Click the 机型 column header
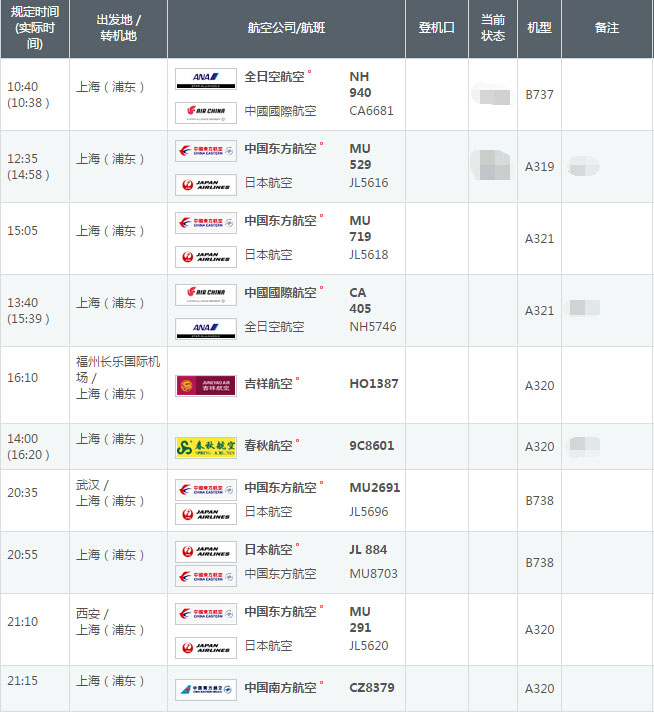 [539, 28]
